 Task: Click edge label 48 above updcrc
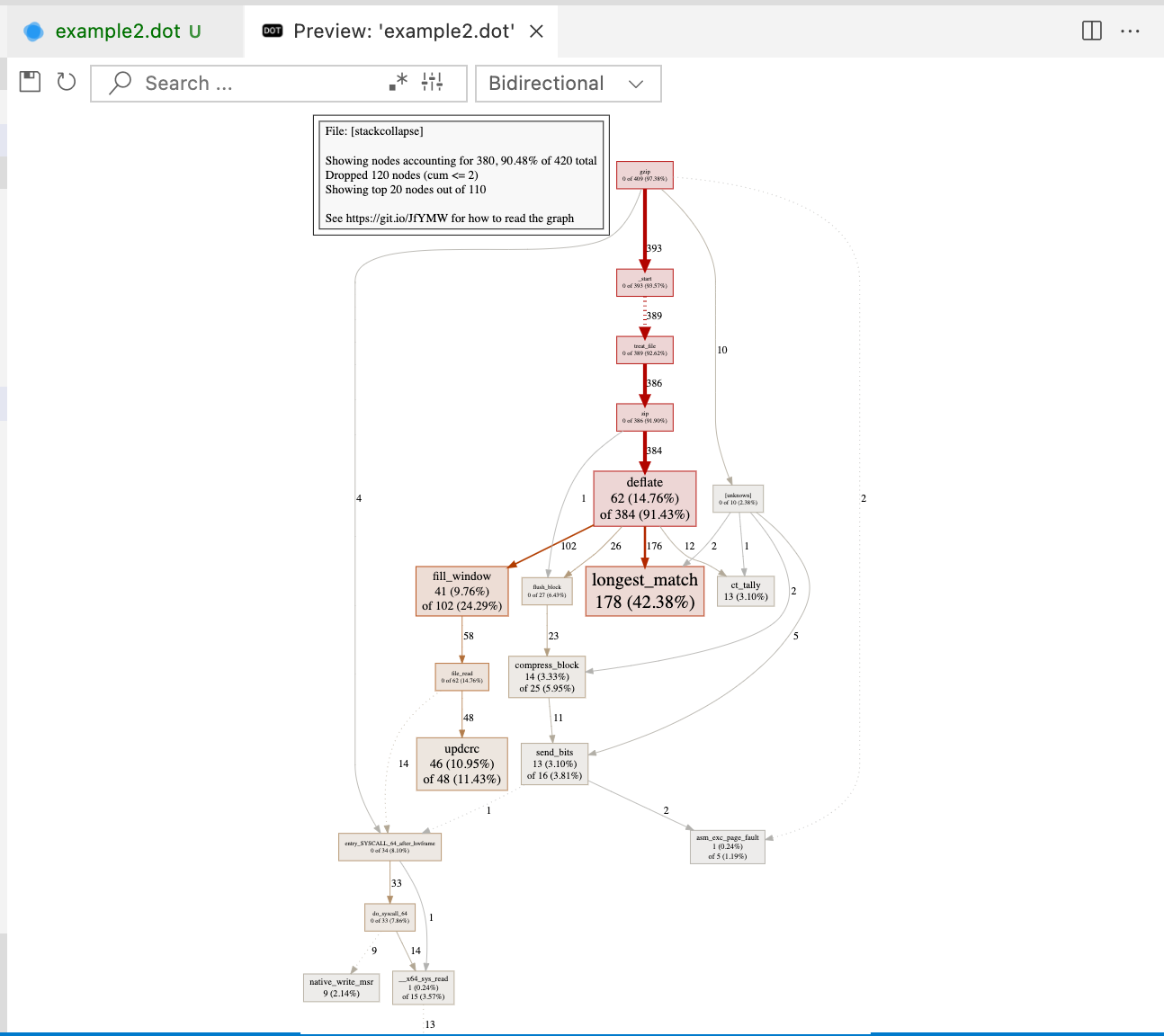pyautogui.click(x=469, y=718)
